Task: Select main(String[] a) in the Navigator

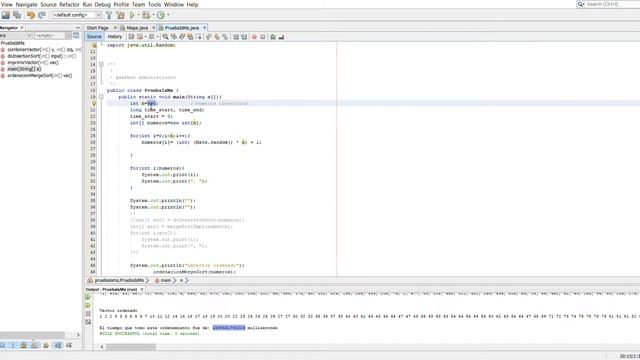Action: (x=21, y=69)
